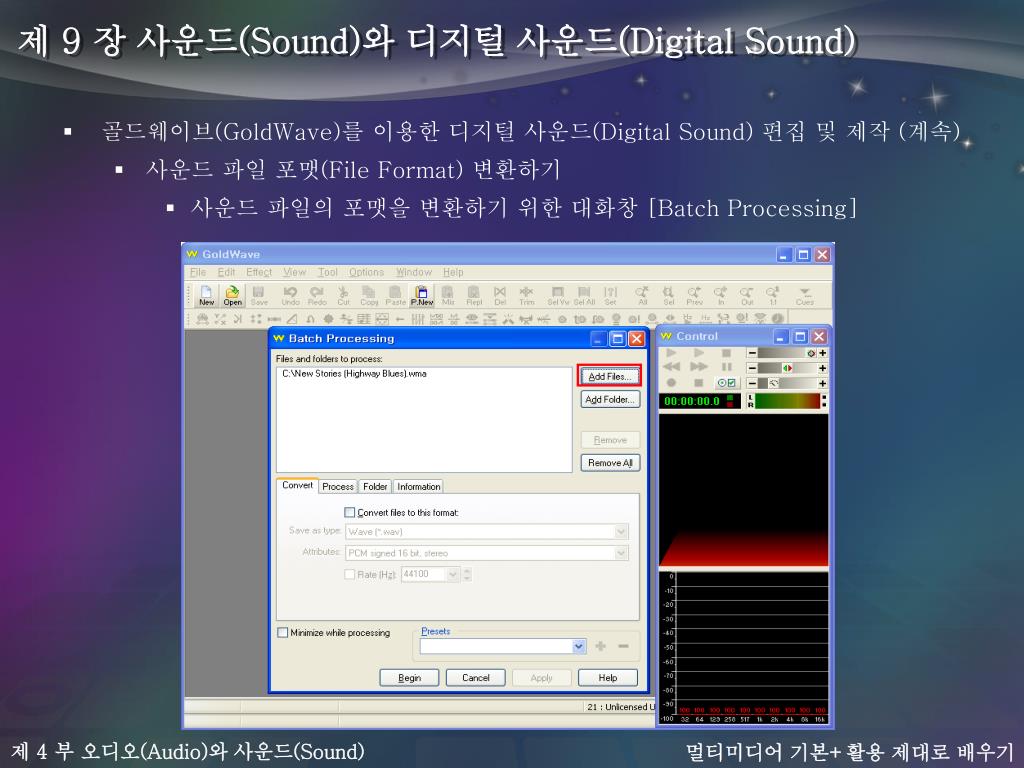
Task: Open the View menu
Action: pos(295,272)
